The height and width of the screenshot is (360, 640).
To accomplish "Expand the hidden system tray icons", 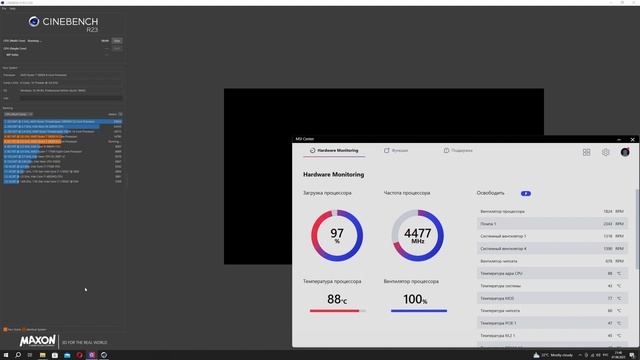I will 580,355.
